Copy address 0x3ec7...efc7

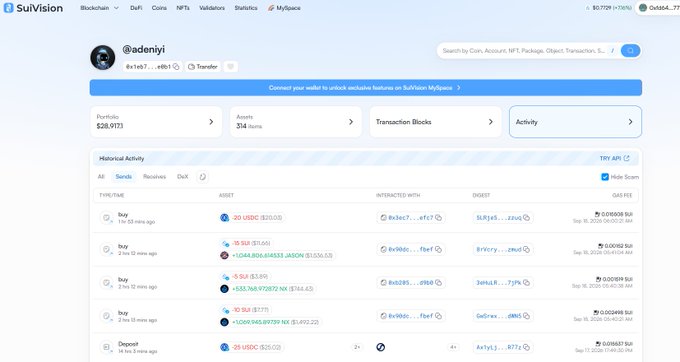438,218
